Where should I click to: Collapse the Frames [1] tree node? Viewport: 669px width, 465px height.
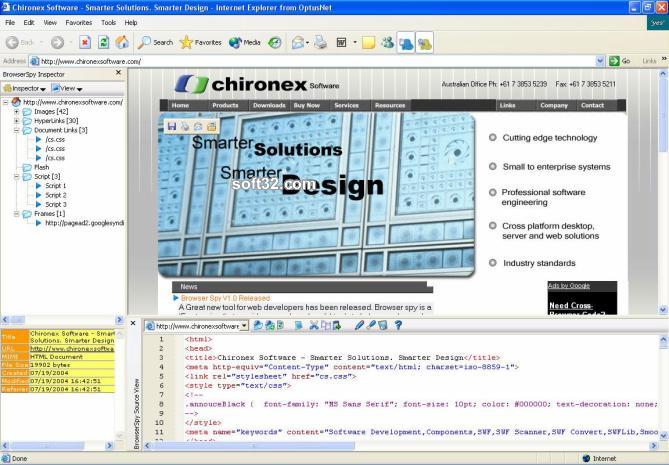point(17,214)
